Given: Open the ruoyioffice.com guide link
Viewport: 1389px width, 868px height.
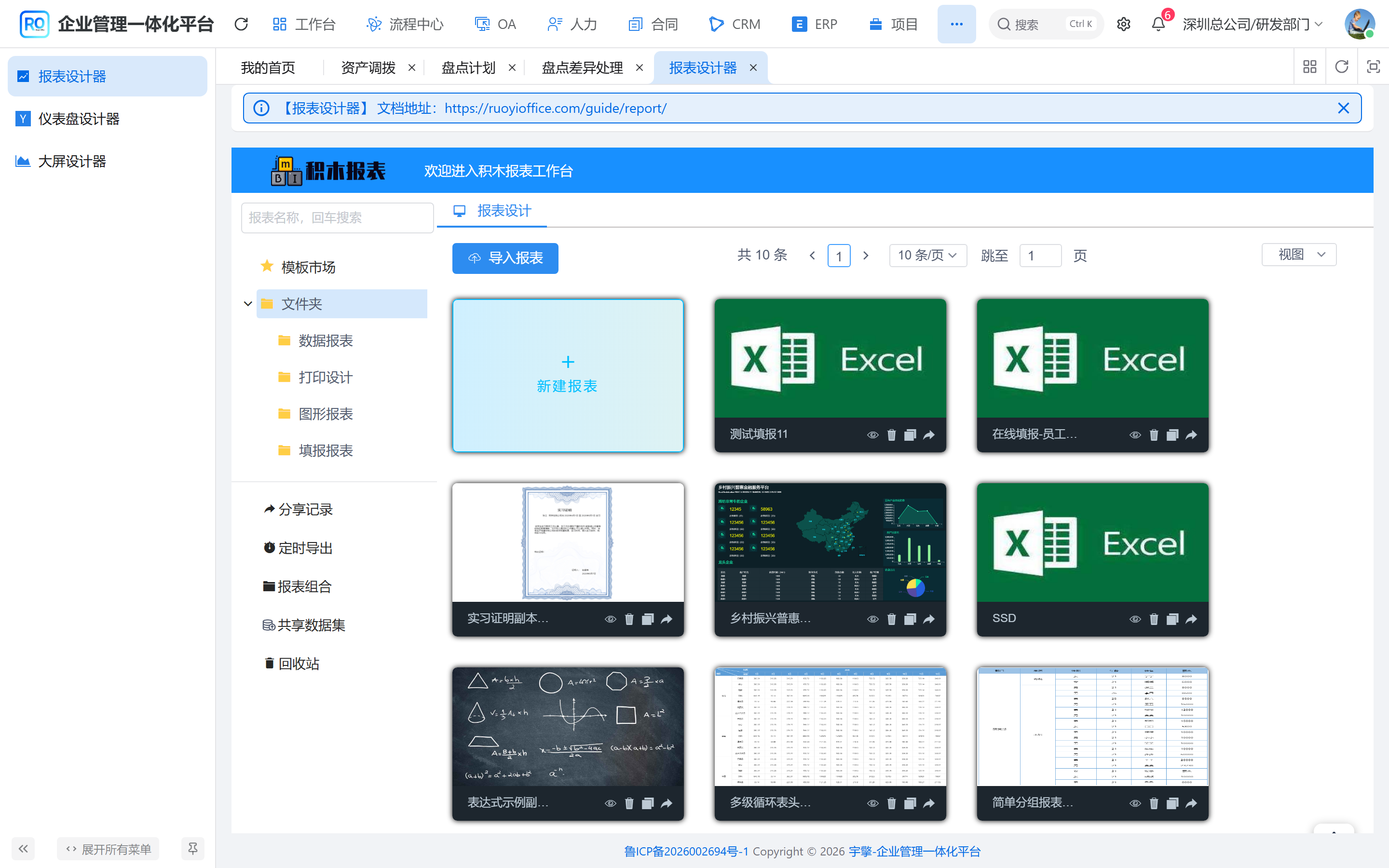Looking at the screenshot, I should (555, 108).
